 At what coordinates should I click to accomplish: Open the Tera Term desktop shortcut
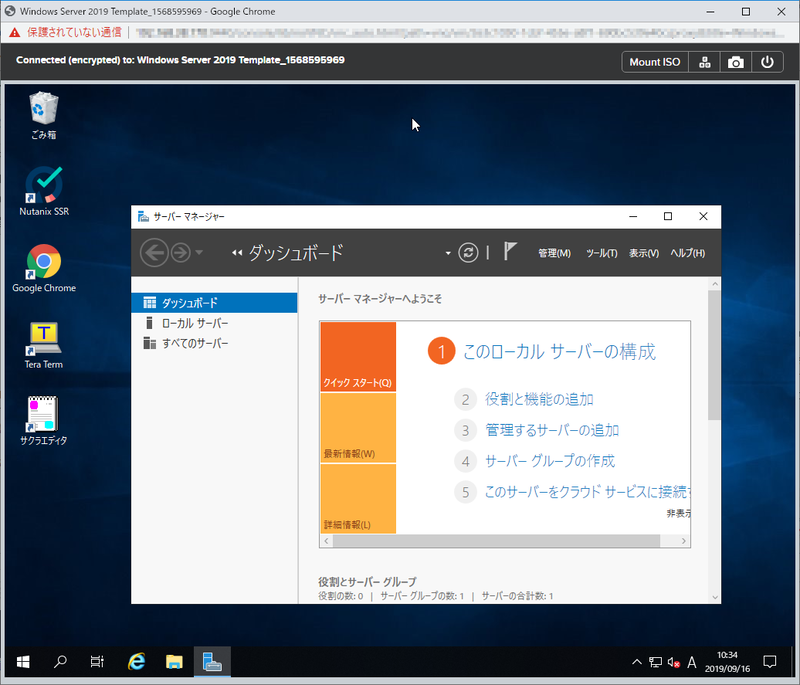point(44,345)
